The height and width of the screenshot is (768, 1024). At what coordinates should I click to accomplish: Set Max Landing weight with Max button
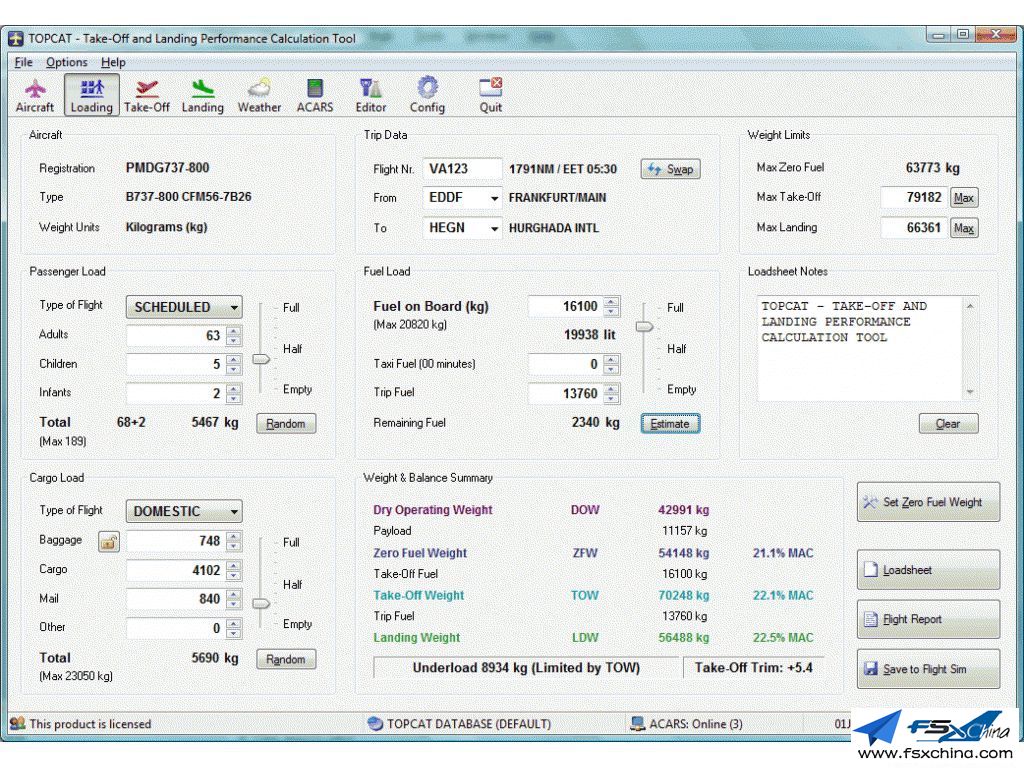pyautogui.click(x=964, y=228)
